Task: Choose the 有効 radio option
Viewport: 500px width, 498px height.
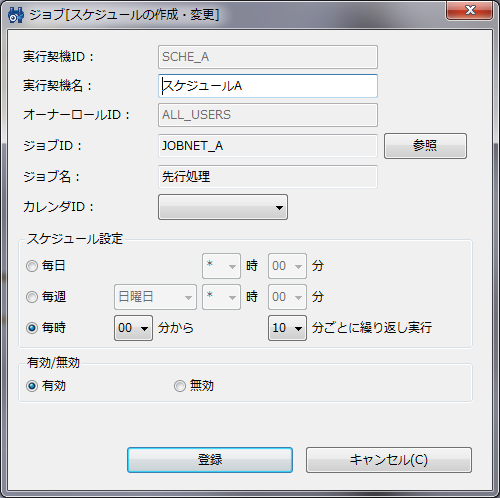Action: [32, 386]
